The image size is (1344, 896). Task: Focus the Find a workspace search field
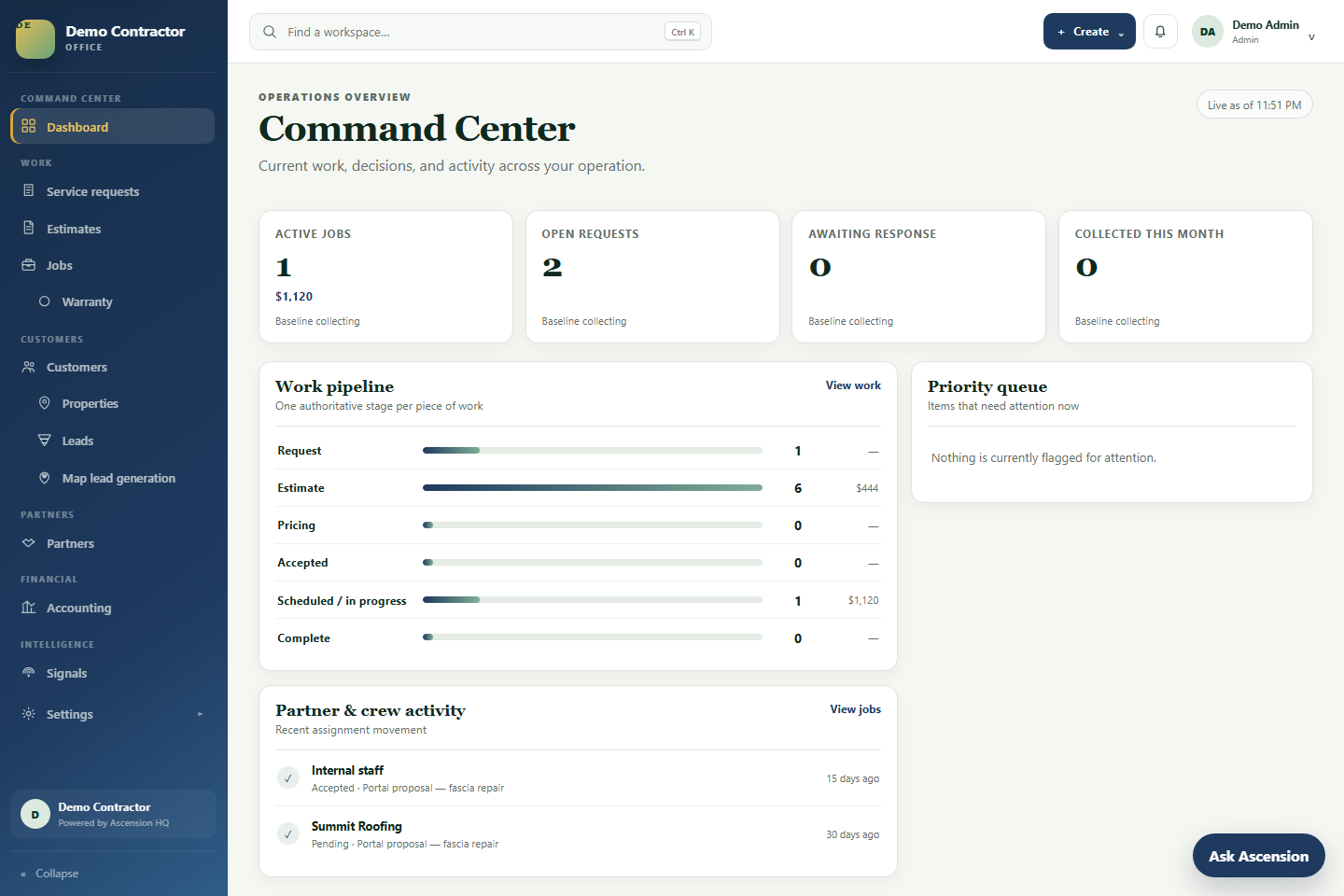(x=480, y=32)
